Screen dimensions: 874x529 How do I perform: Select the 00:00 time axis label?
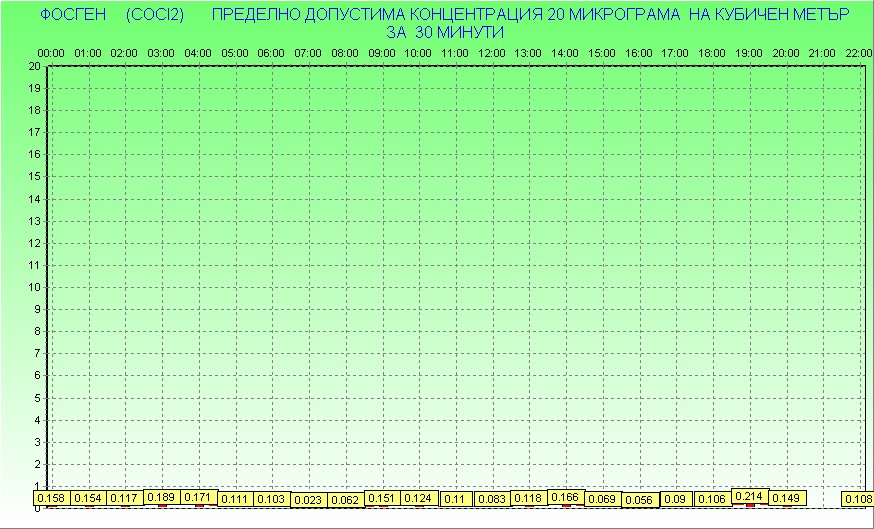tap(51, 52)
